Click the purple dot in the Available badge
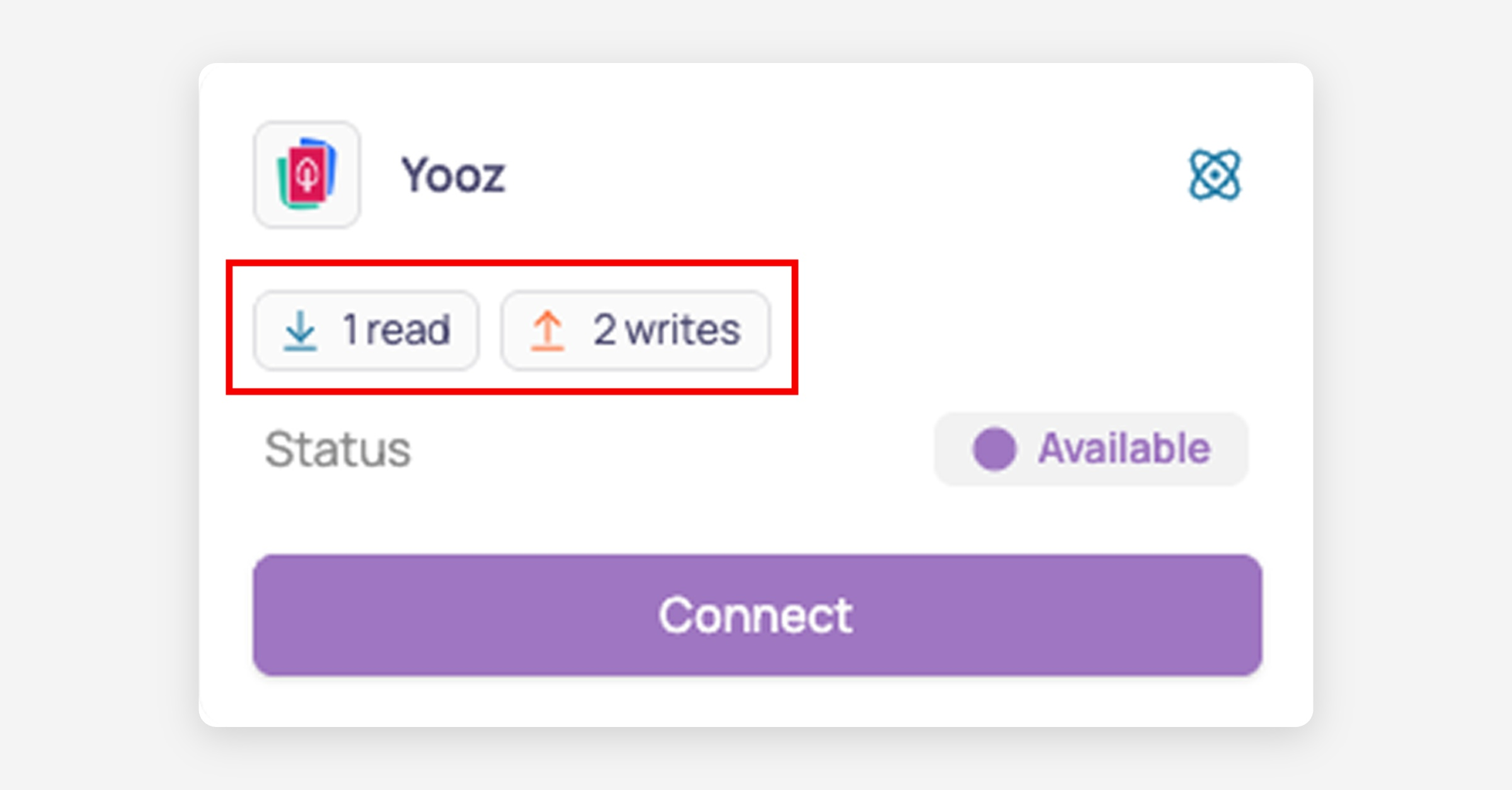 pyautogui.click(x=994, y=449)
